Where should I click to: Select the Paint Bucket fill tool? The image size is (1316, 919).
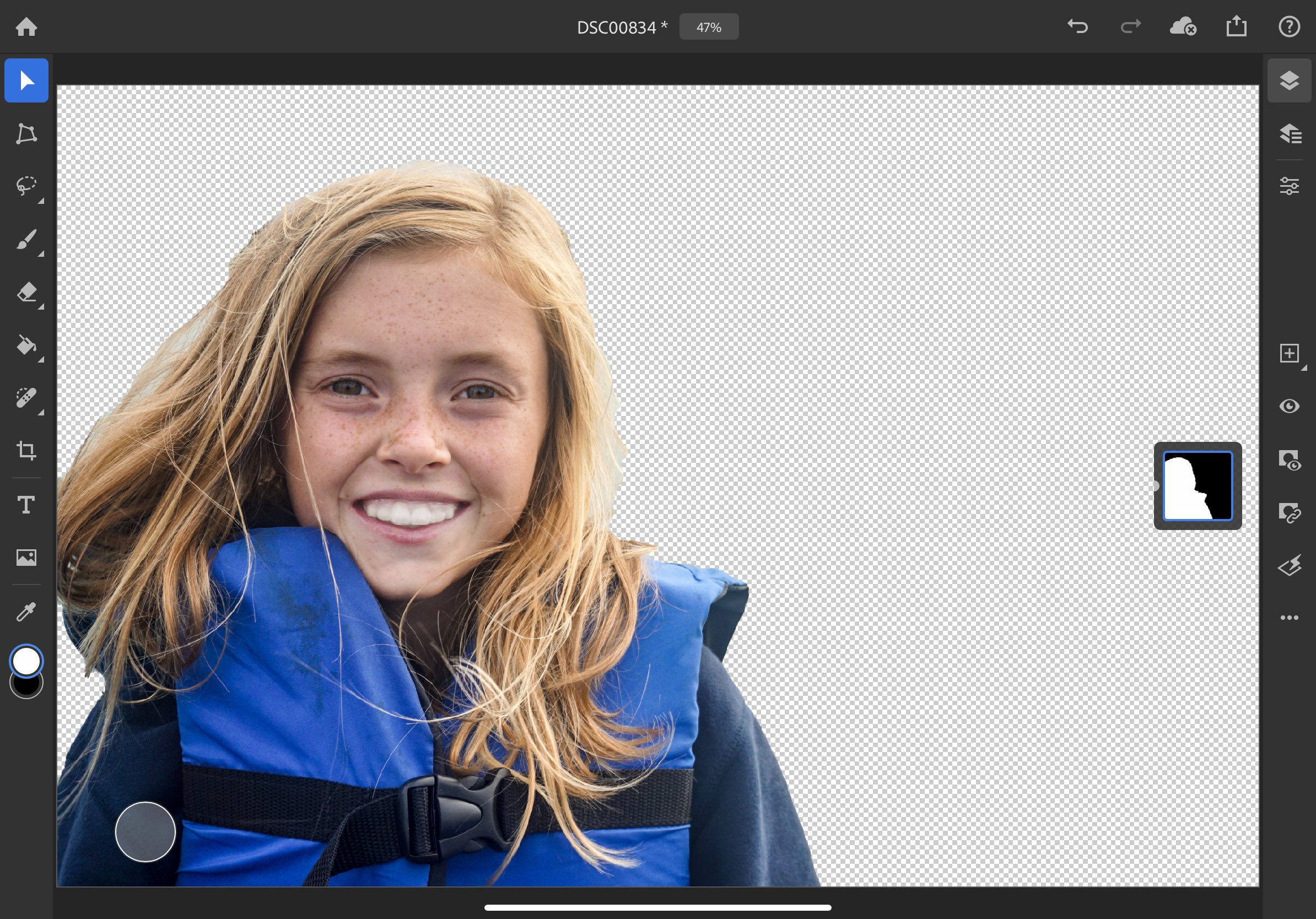tap(26, 345)
